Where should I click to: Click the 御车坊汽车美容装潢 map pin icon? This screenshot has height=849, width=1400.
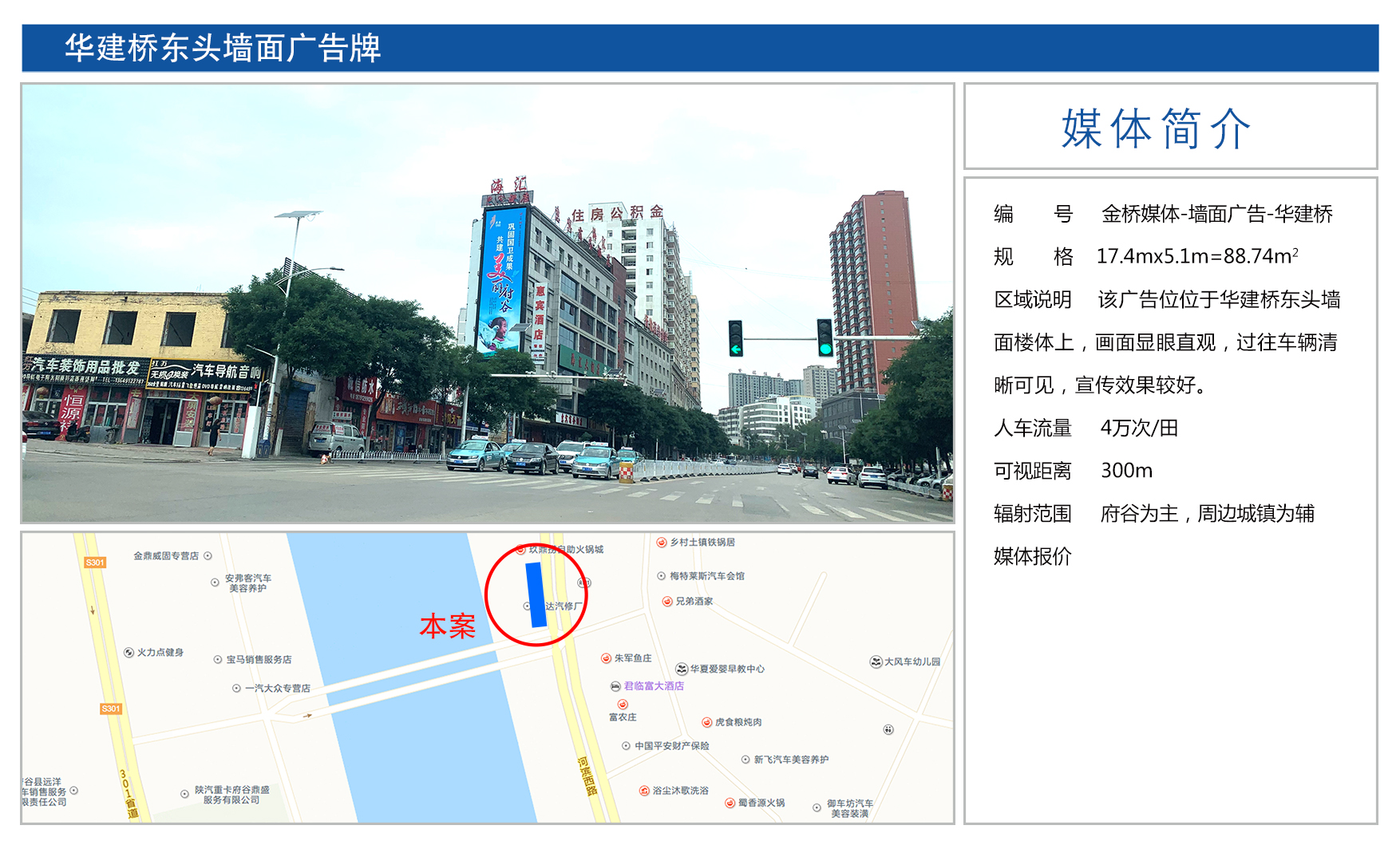(x=817, y=808)
